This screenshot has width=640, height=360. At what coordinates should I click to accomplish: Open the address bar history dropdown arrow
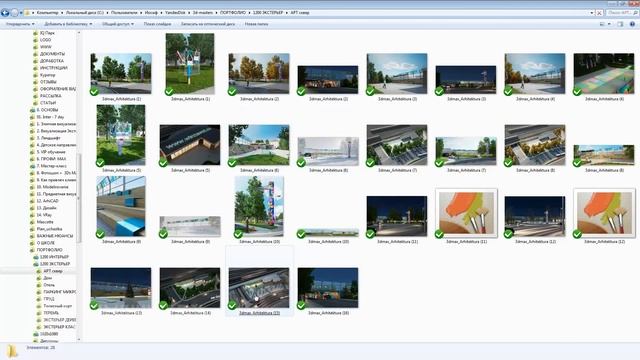tap(592, 13)
